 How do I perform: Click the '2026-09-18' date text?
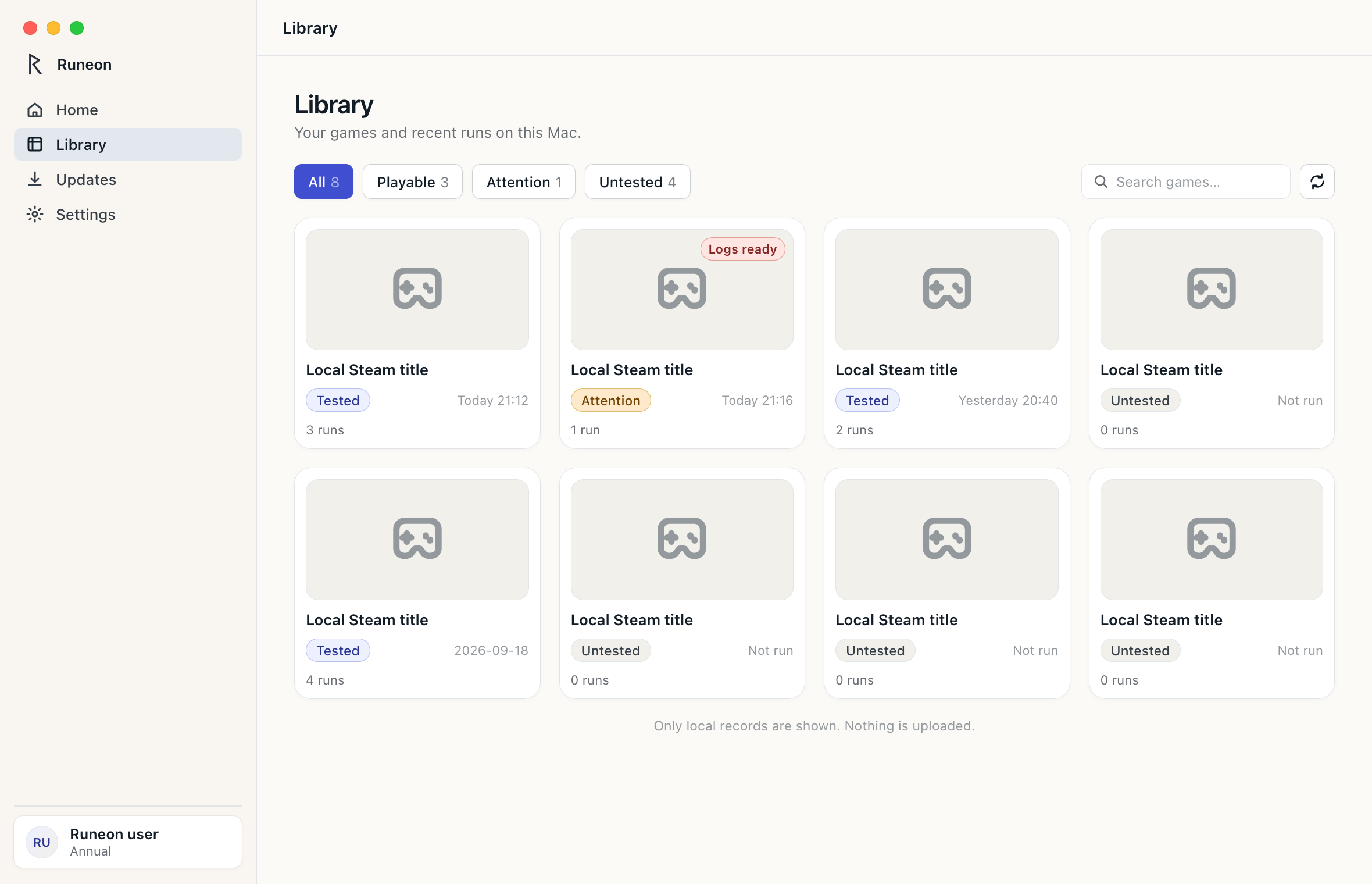pyautogui.click(x=491, y=650)
